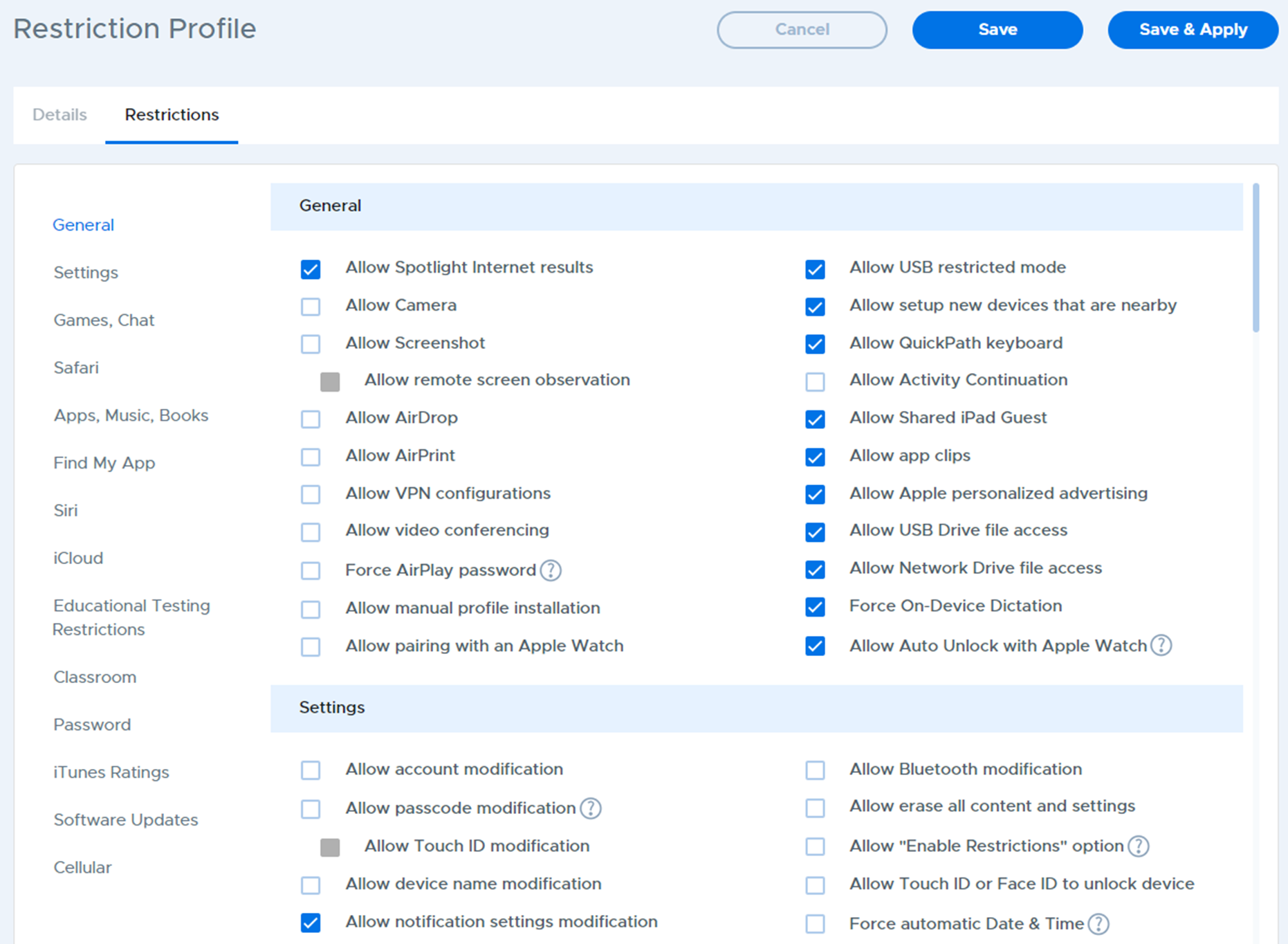Select Classroom in sidebar

[95, 677]
